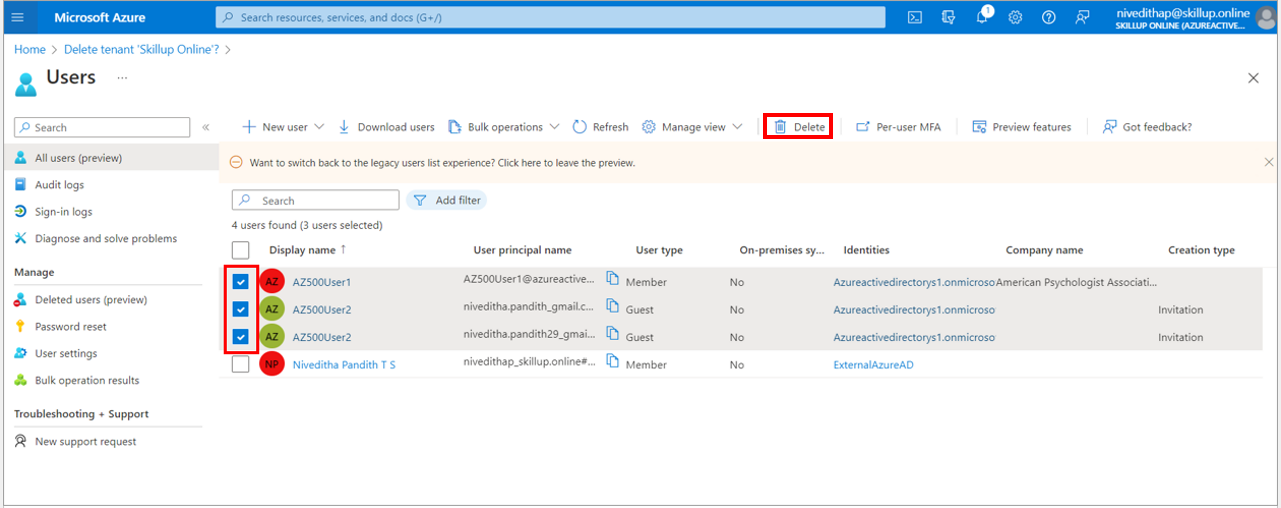The width and height of the screenshot is (1281, 508).
Task: Go to Delete tenant 'Skillup Online'? breadcrumb
Action: [x=141, y=49]
